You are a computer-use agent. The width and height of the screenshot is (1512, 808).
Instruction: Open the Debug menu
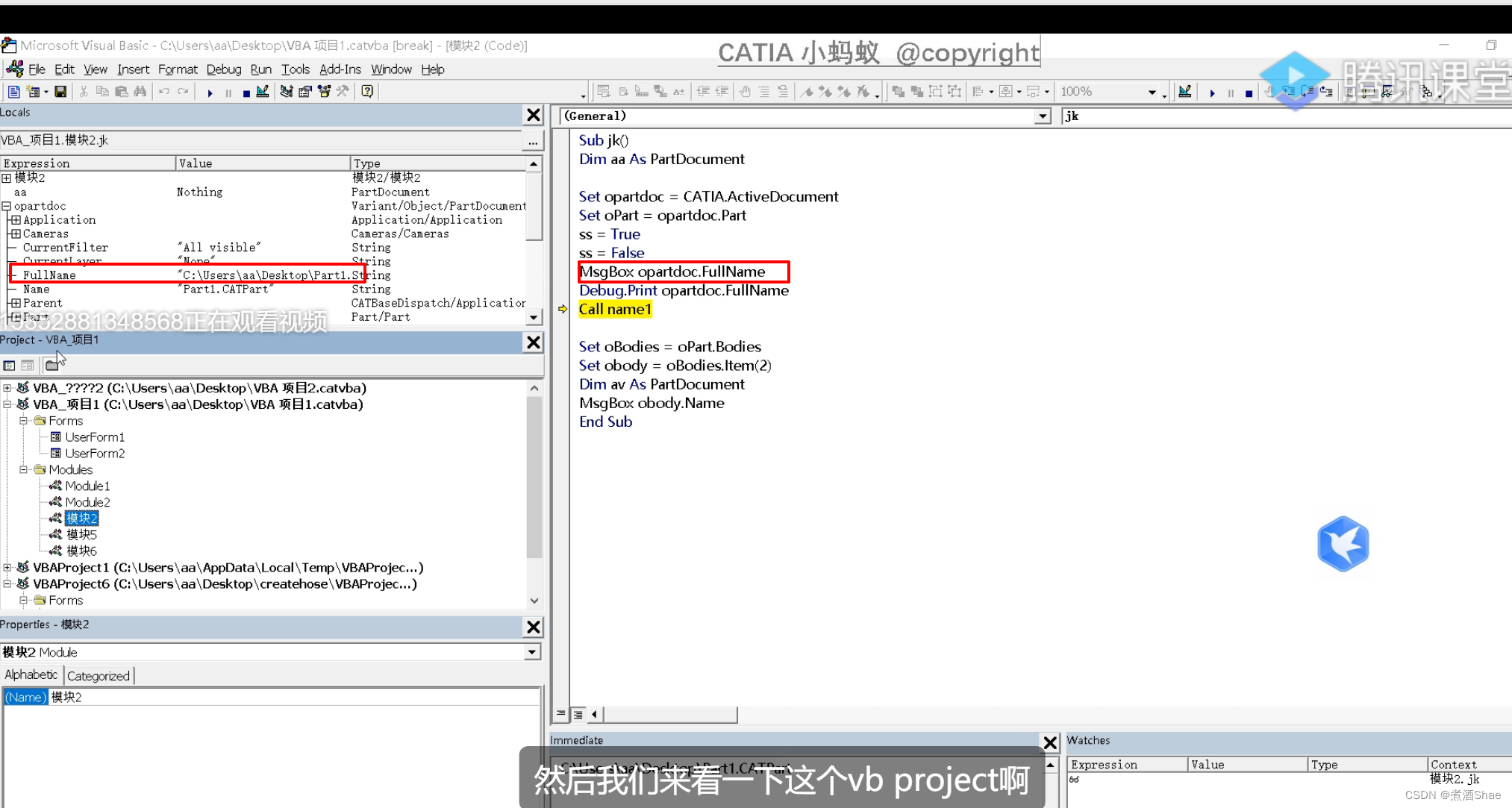pos(224,69)
